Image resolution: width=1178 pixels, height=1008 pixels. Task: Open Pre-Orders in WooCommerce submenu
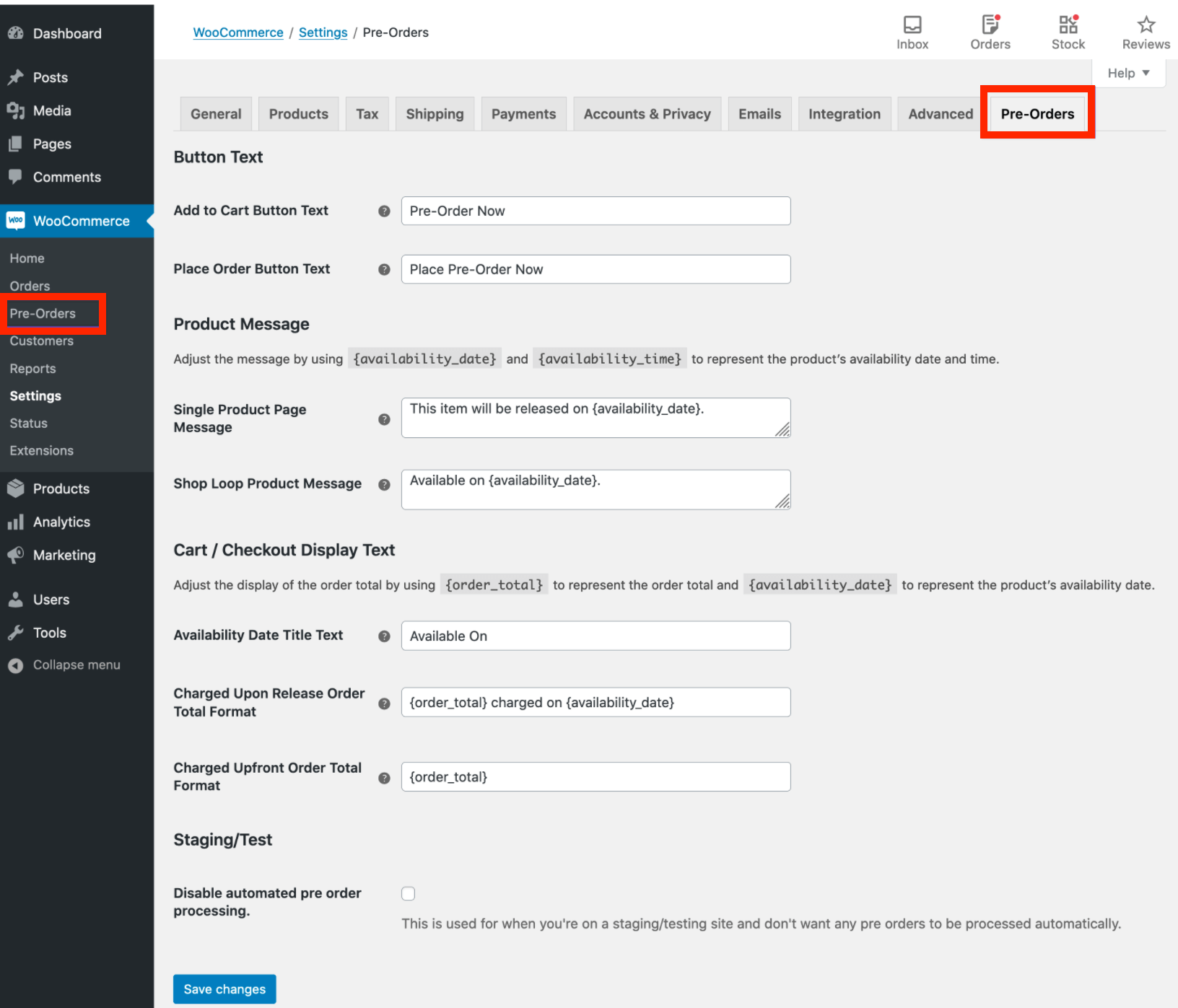pyautogui.click(x=43, y=313)
